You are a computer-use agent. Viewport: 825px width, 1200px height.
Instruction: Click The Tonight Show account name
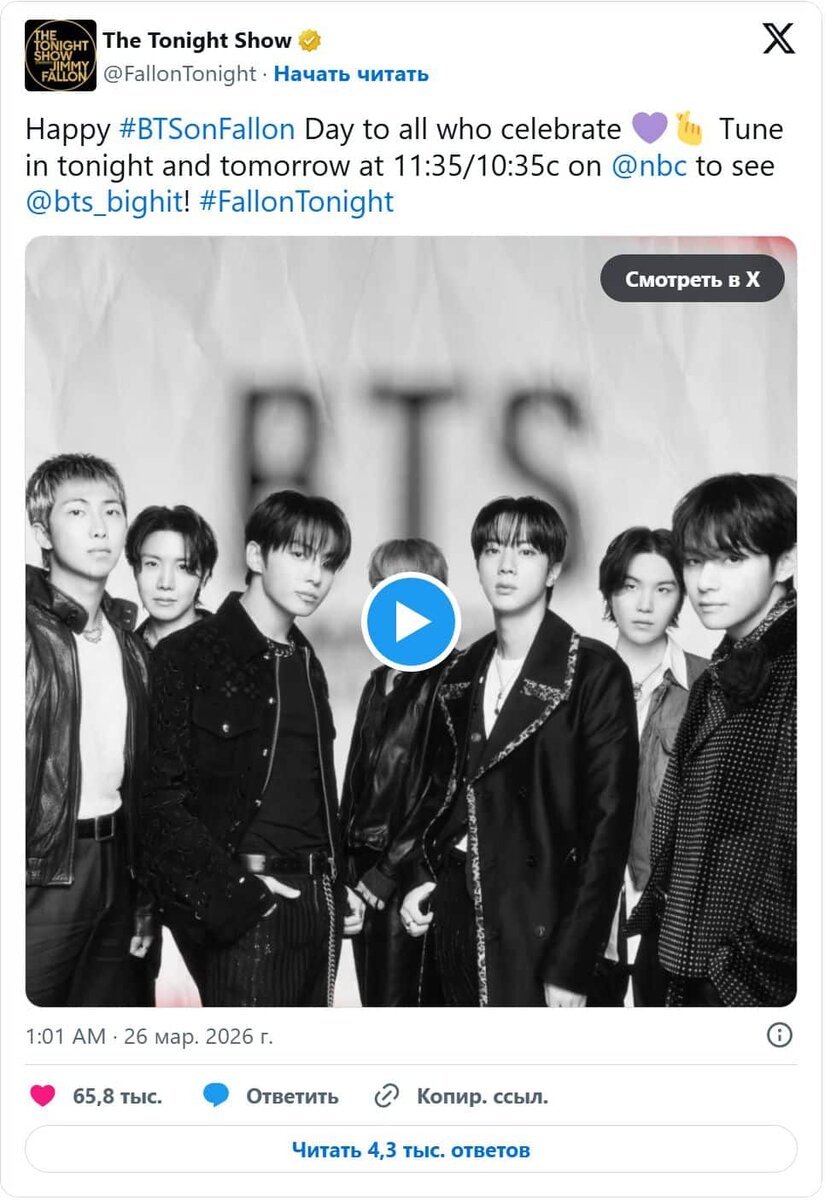[x=197, y=41]
